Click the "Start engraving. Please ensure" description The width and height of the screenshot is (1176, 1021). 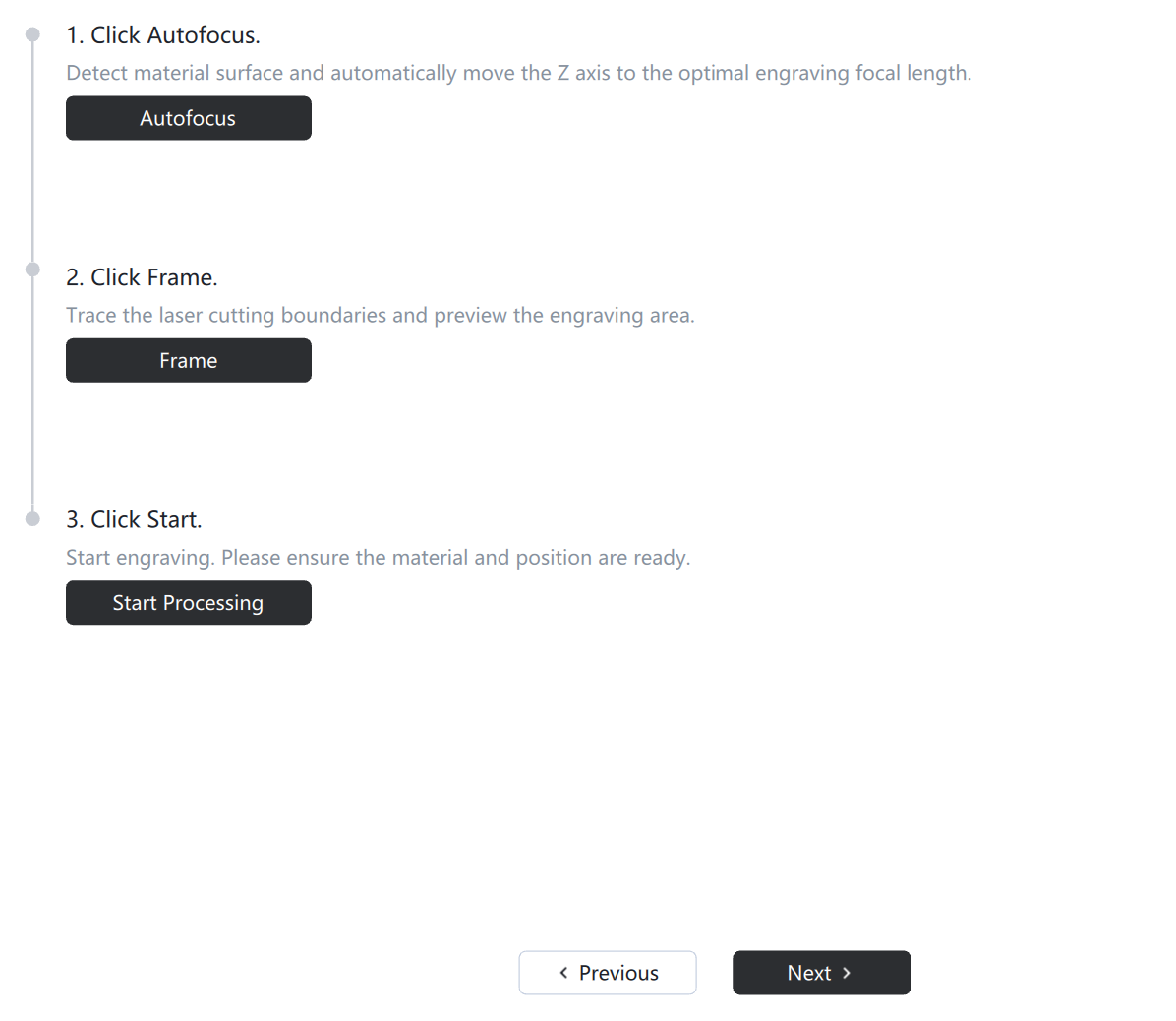pos(378,558)
